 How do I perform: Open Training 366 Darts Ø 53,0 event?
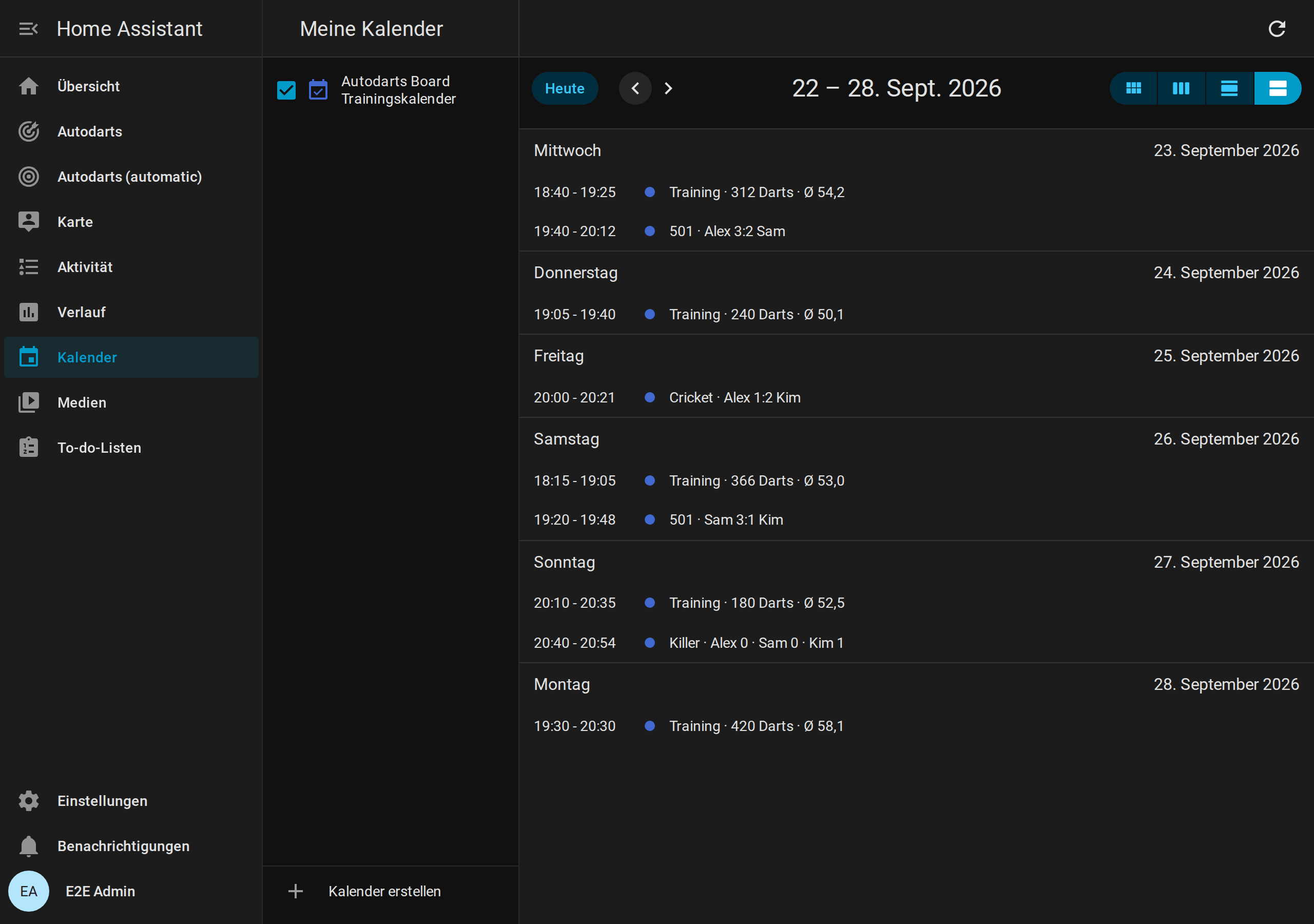(x=757, y=481)
